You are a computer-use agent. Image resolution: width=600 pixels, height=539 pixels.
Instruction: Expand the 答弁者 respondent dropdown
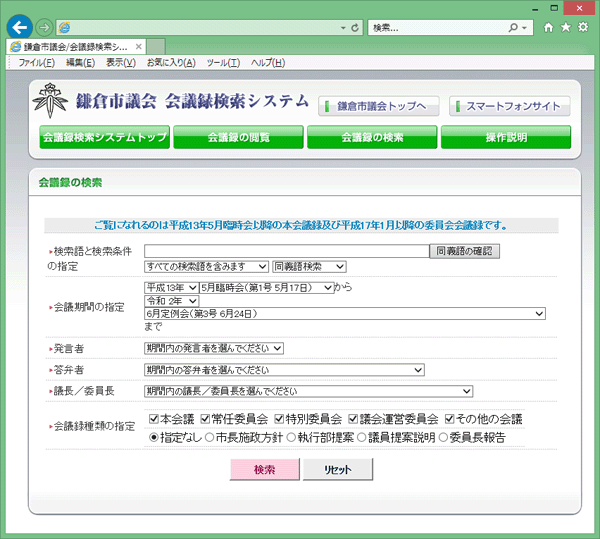click(284, 370)
